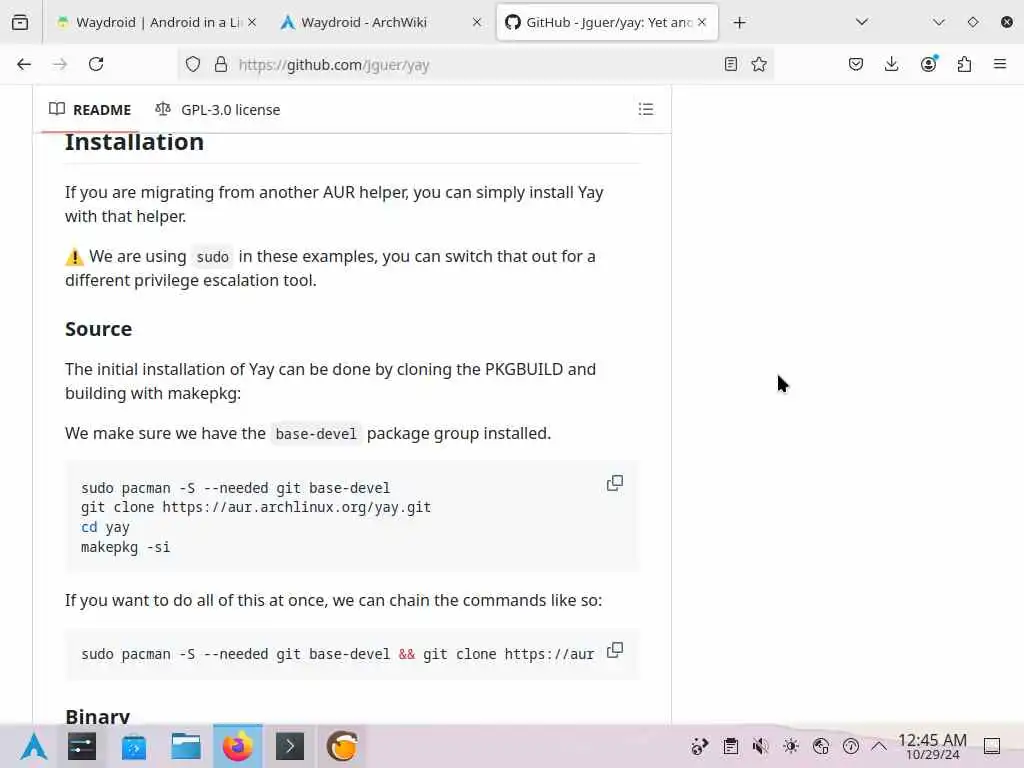Close the Waydroid Android tab
The height and width of the screenshot is (768, 1024).
tap(252, 22)
